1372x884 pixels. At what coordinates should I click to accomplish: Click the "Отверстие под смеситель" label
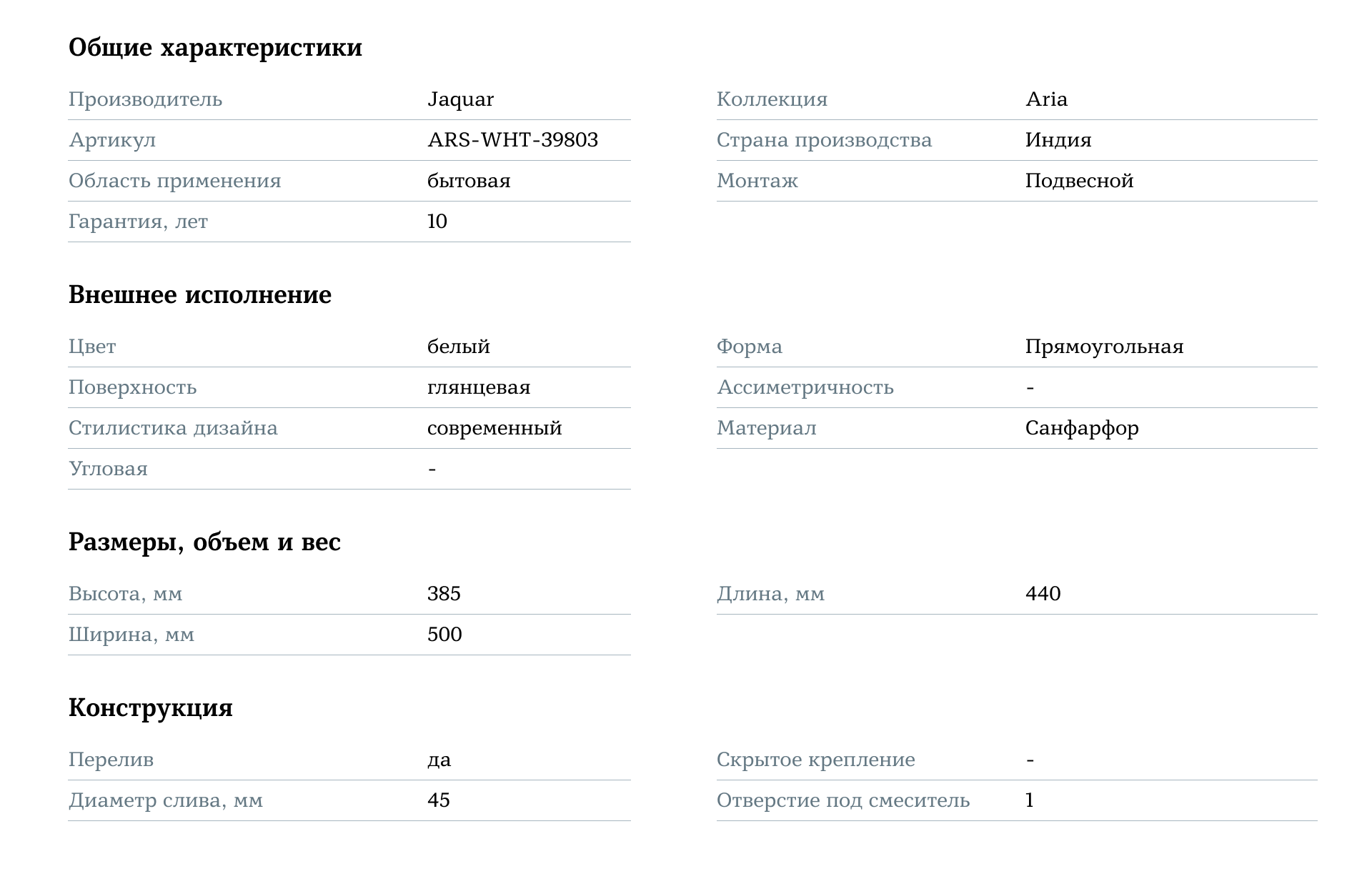(843, 800)
